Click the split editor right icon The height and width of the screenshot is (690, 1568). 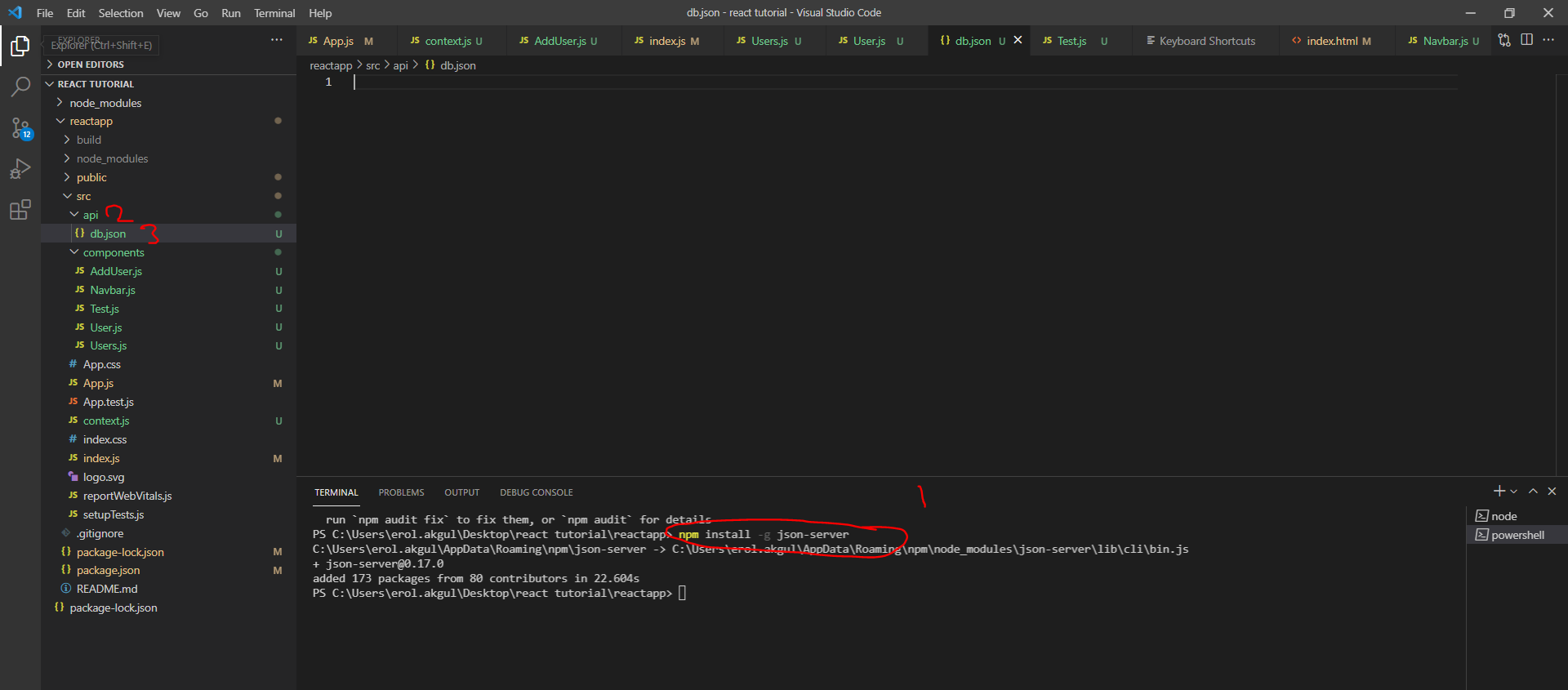coord(1526,40)
